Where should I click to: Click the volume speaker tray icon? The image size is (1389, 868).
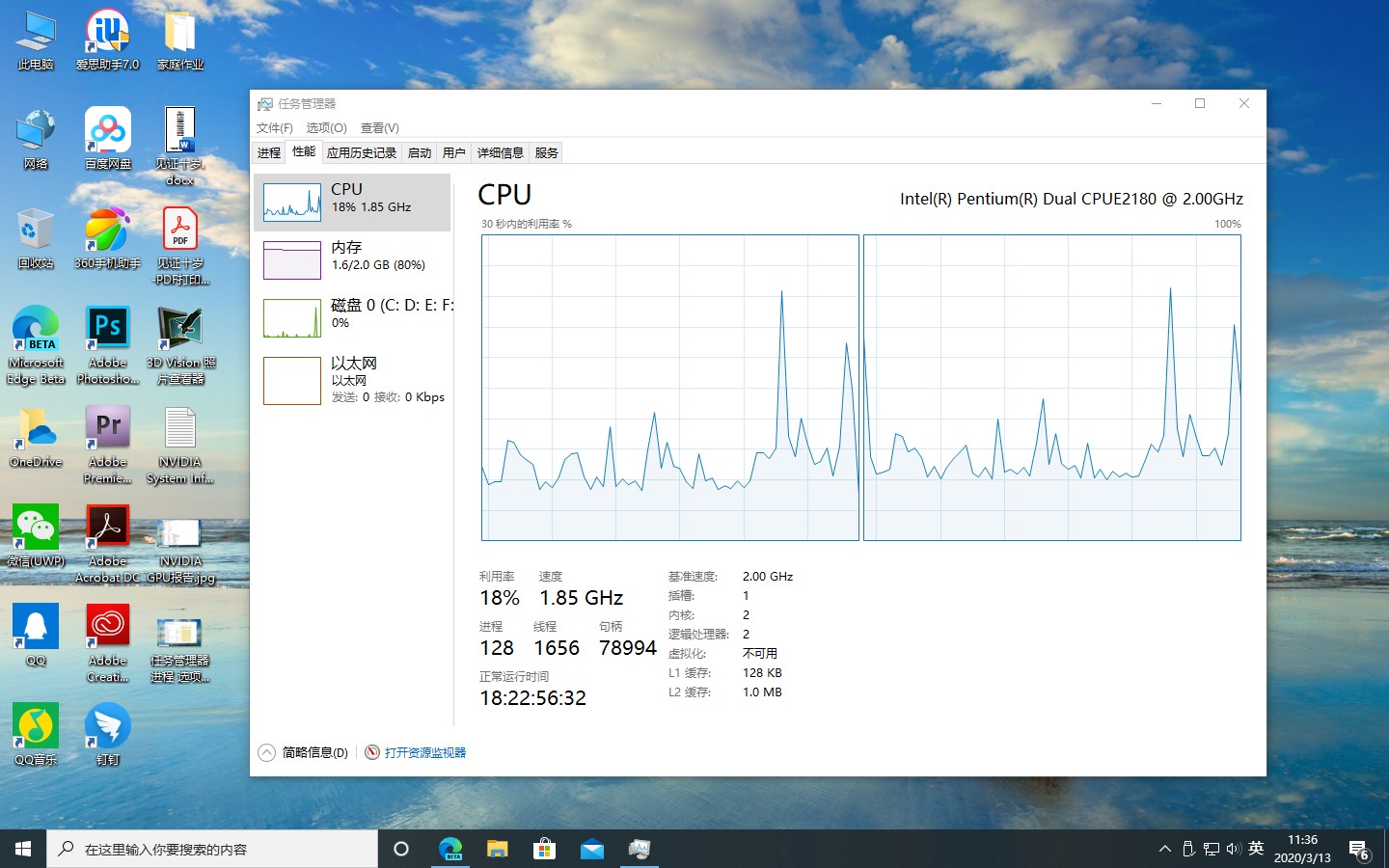[x=1234, y=849]
